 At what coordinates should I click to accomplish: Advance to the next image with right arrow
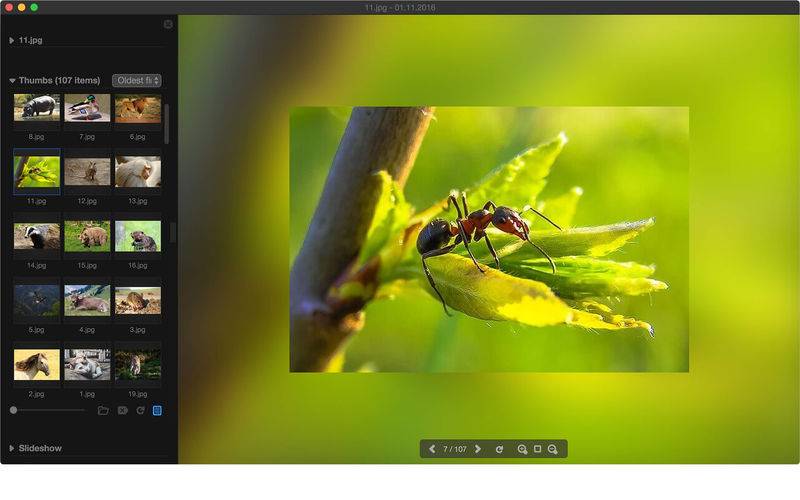[x=478, y=449]
